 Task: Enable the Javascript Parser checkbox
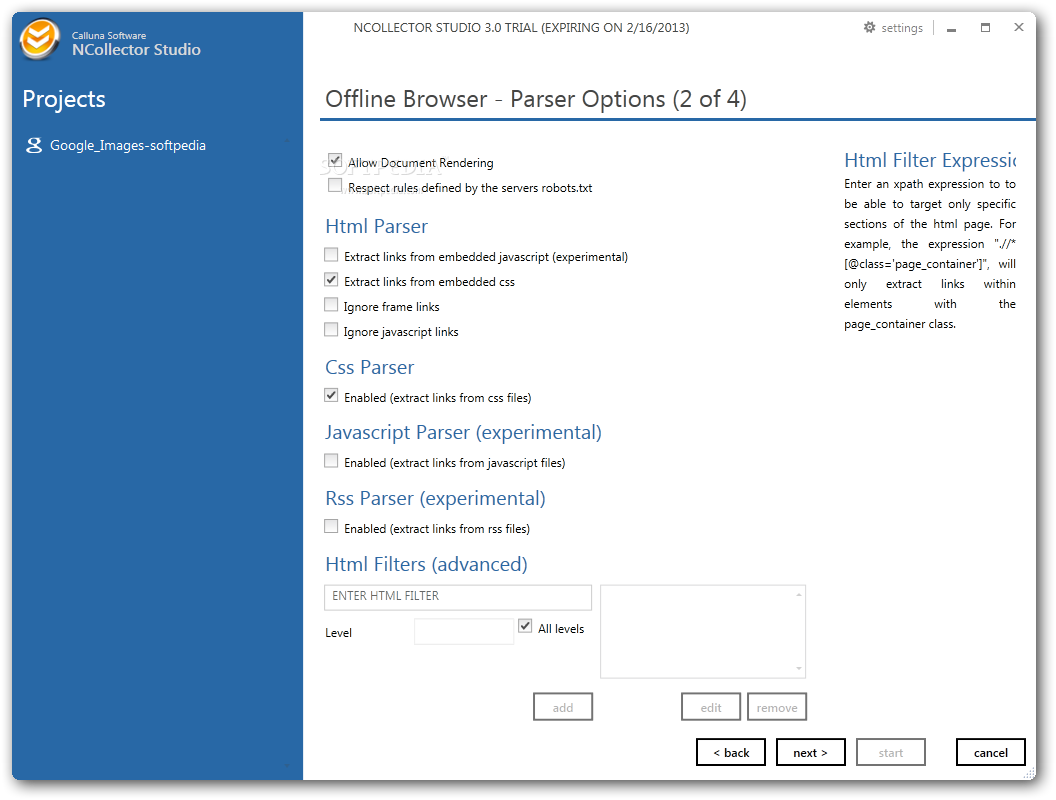click(x=331, y=461)
